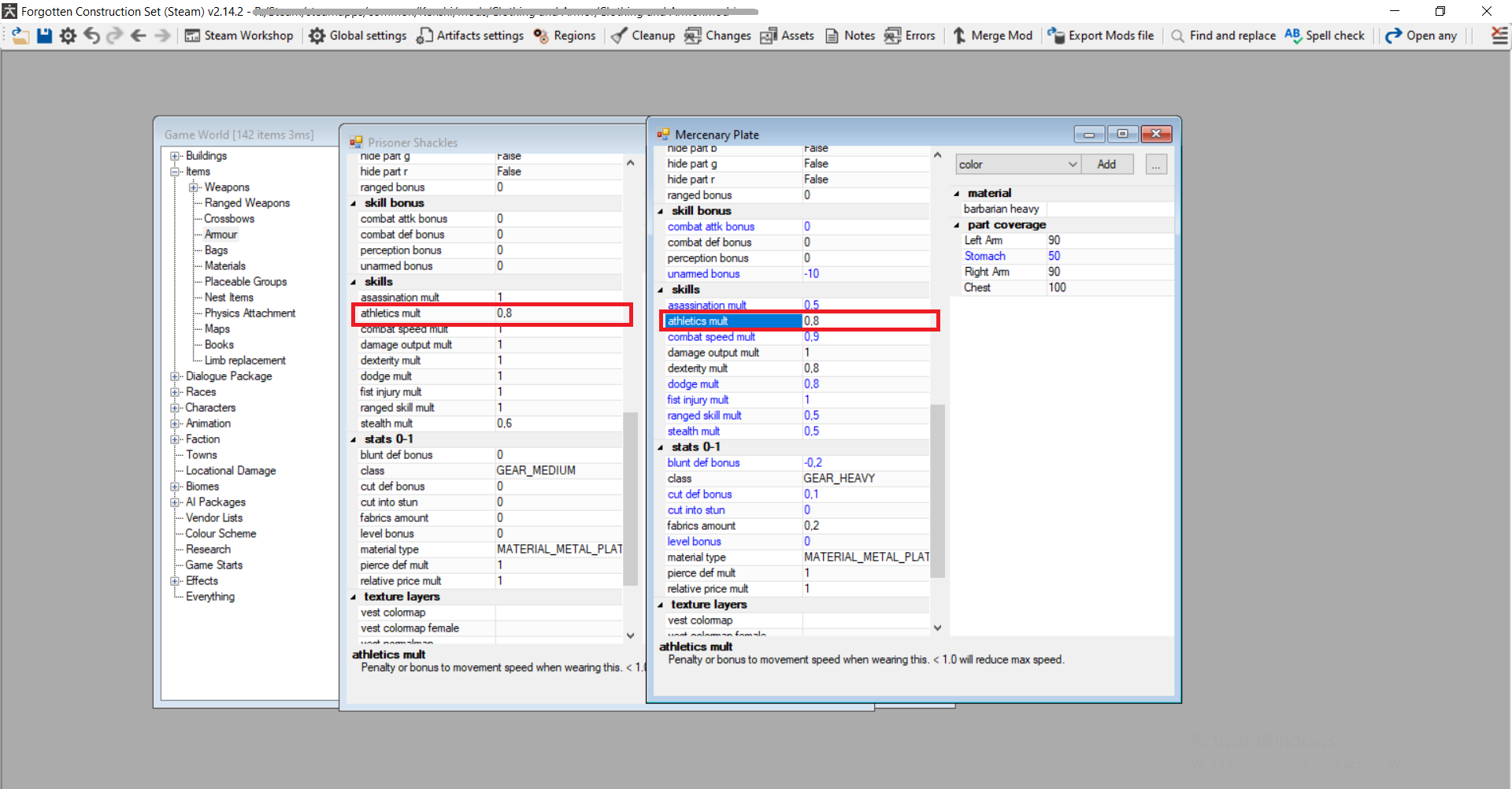The height and width of the screenshot is (789, 1512).
Task: Click the Open any tool
Action: (x=1421, y=35)
